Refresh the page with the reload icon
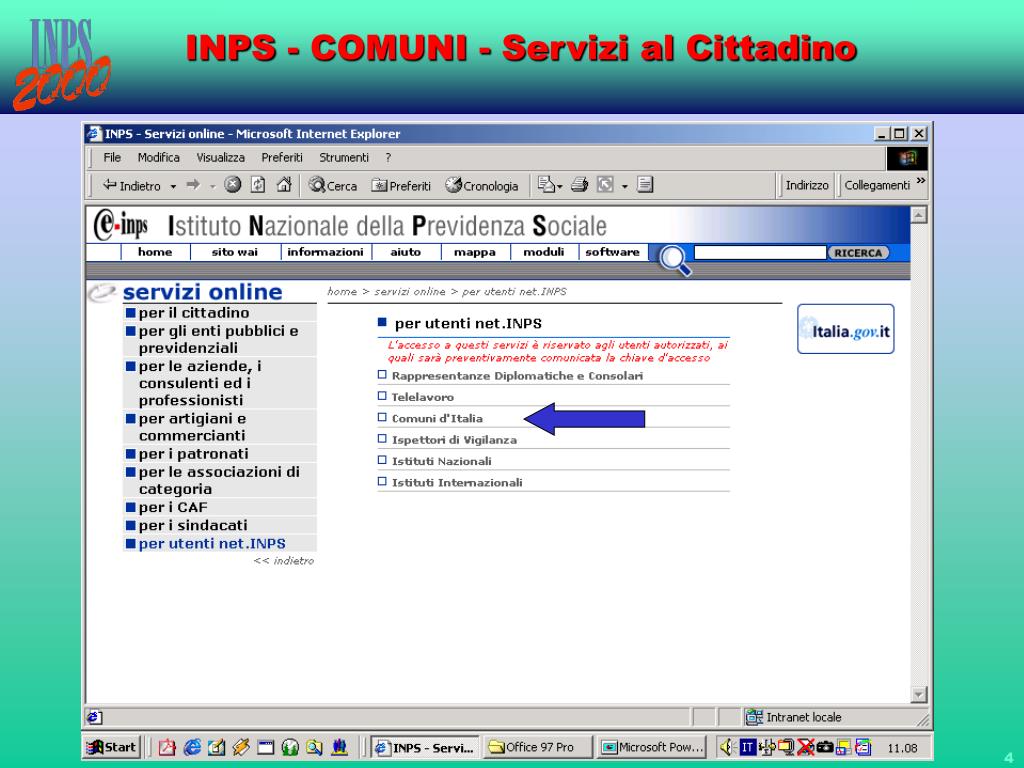 click(x=258, y=185)
